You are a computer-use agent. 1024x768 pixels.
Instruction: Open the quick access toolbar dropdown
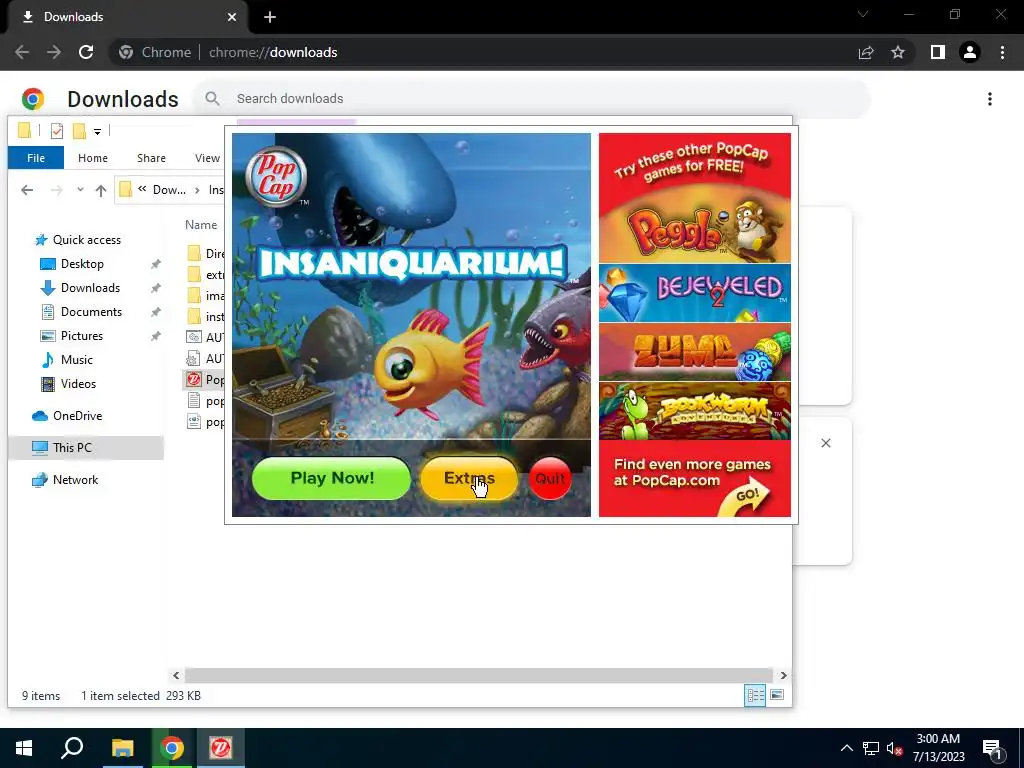[97, 132]
